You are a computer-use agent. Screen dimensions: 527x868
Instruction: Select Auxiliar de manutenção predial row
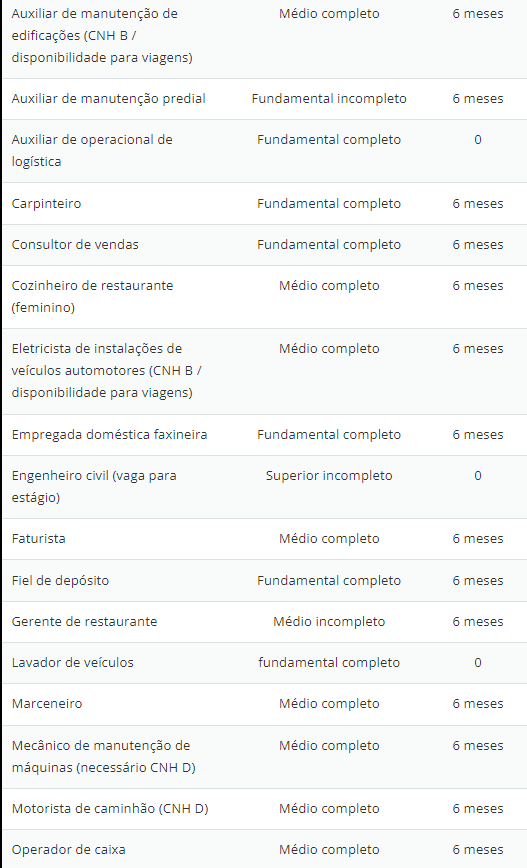[265, 99]
